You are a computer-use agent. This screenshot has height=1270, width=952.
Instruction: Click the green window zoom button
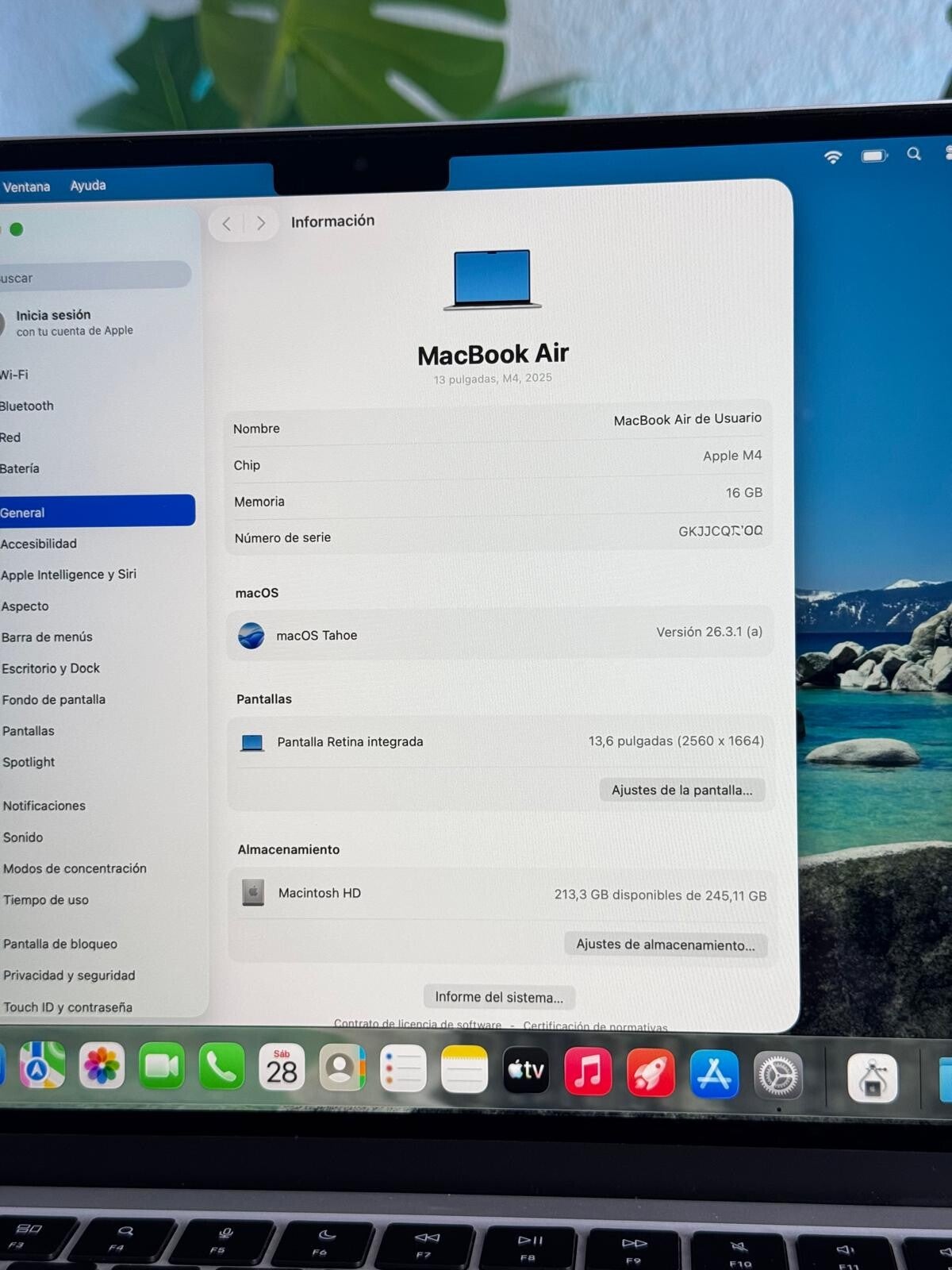pyautogui.click(x=16, y=229)
